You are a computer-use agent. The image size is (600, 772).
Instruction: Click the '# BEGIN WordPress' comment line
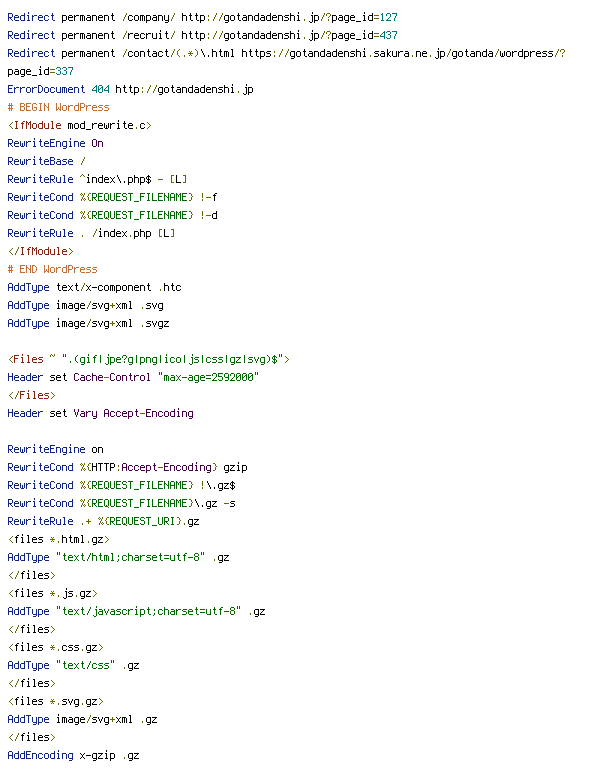[58, 107]
